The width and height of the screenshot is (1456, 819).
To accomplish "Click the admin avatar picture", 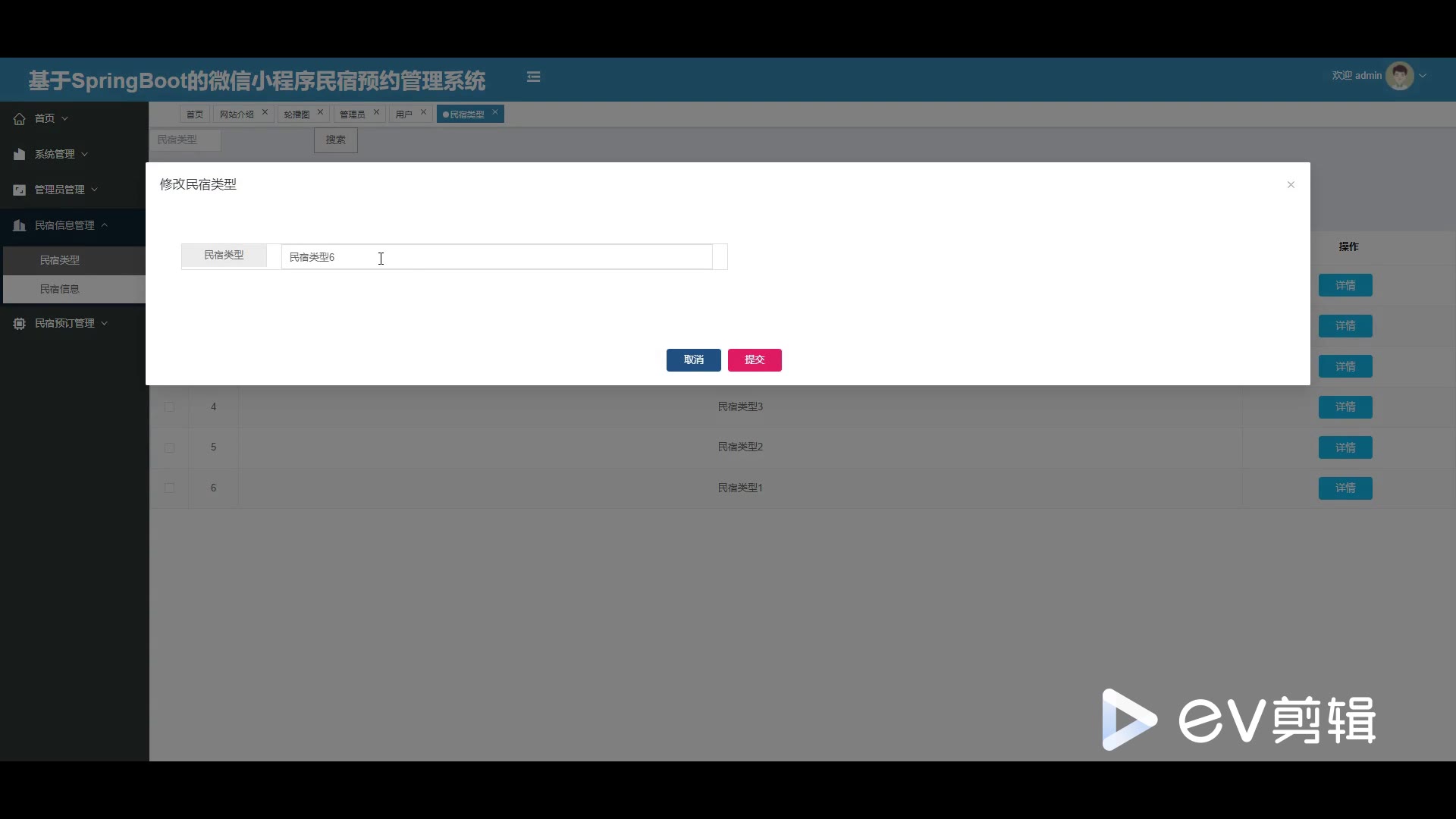I will pyautogui.click(x=1399, y=76).
